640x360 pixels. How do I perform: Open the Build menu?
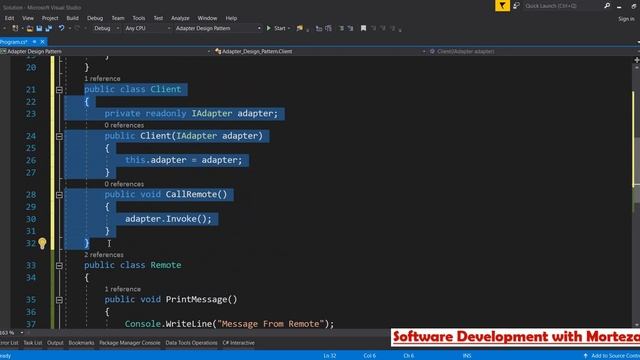(x=72, y=18)
